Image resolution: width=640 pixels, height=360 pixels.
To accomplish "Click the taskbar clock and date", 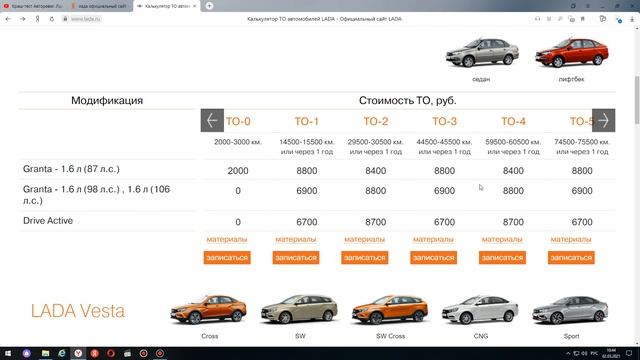I will [611, 353].
